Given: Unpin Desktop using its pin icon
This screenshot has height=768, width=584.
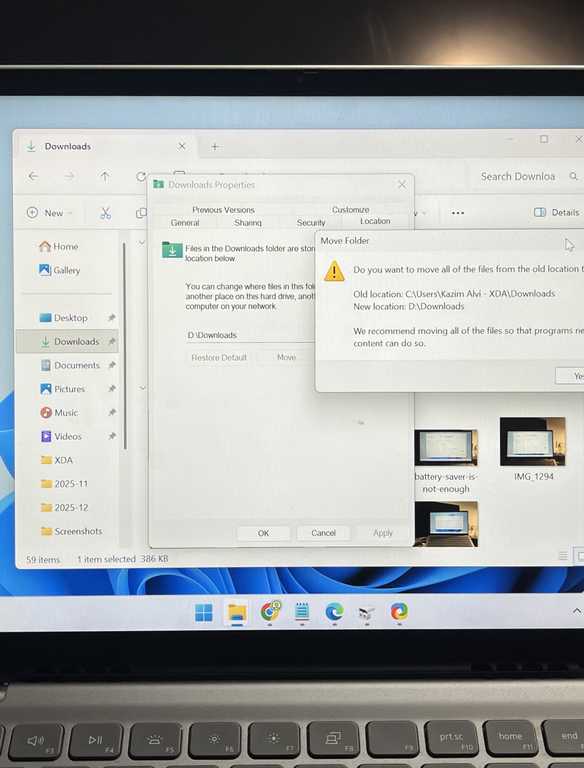Looking at the screenshot, I should tap(112, 317).
